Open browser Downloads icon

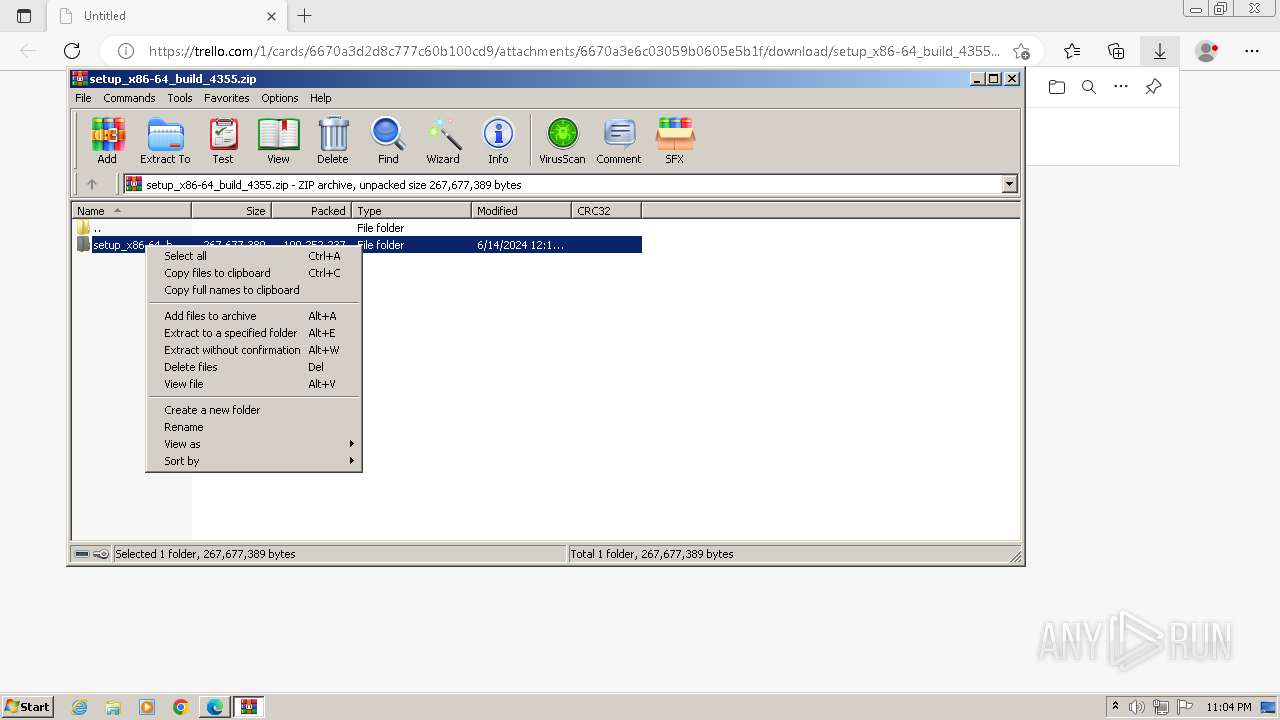click(x=1160, y=51)
